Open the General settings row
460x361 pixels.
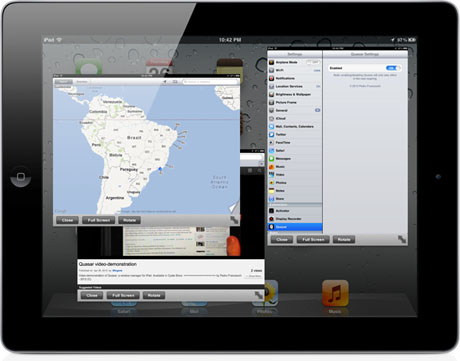coord(295,110)
